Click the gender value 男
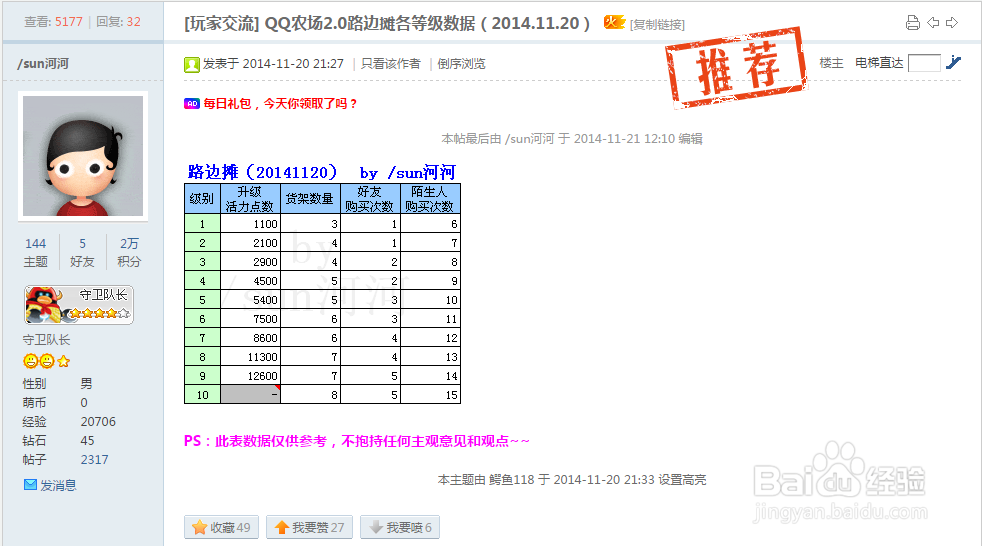Screen dimensions: 982x546 pos(86,383)
